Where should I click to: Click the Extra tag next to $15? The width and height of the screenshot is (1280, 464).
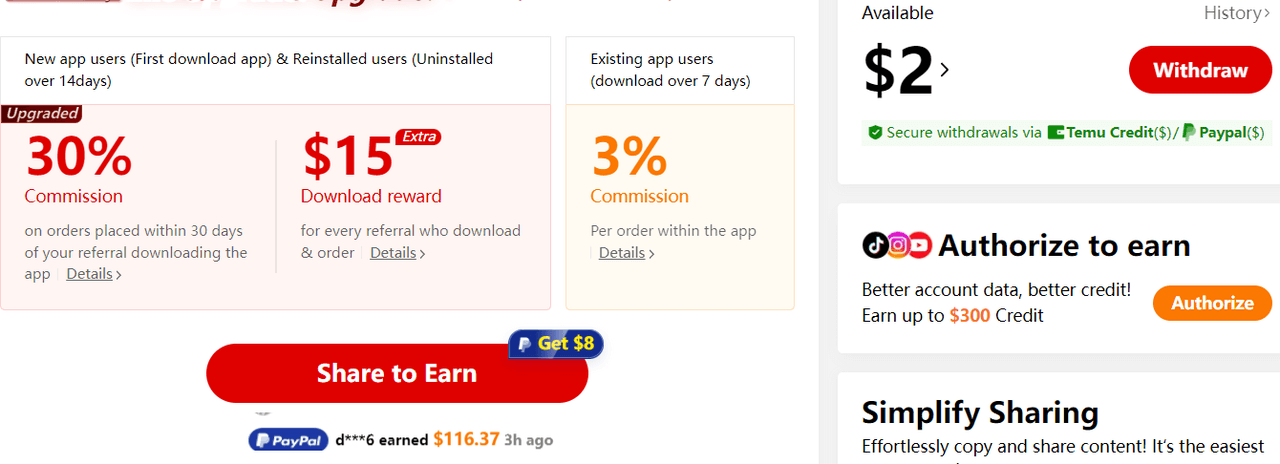[419, 137]
